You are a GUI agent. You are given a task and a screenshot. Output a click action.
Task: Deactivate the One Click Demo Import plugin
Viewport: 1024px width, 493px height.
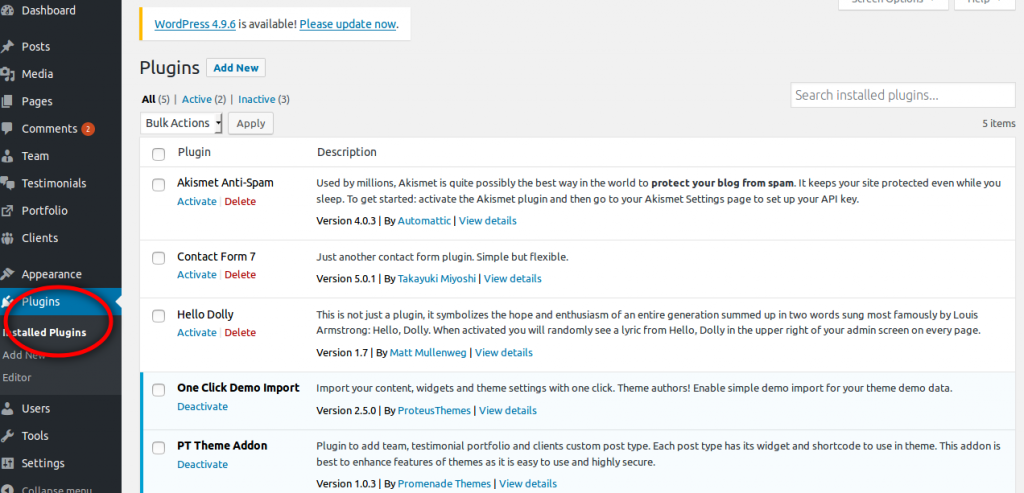click(x=202, y=407)
